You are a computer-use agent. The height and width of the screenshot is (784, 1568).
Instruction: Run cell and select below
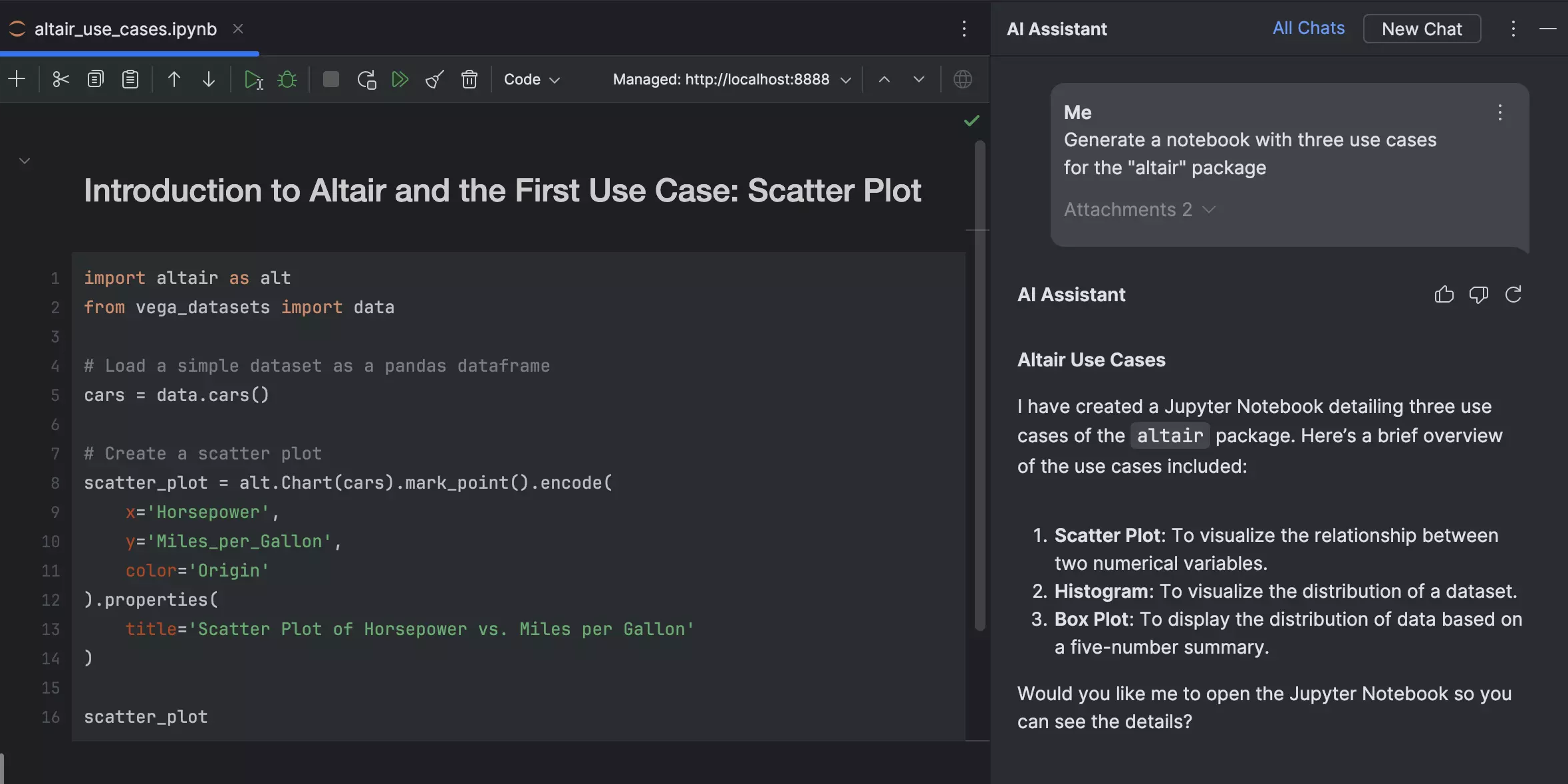point(253,79)
